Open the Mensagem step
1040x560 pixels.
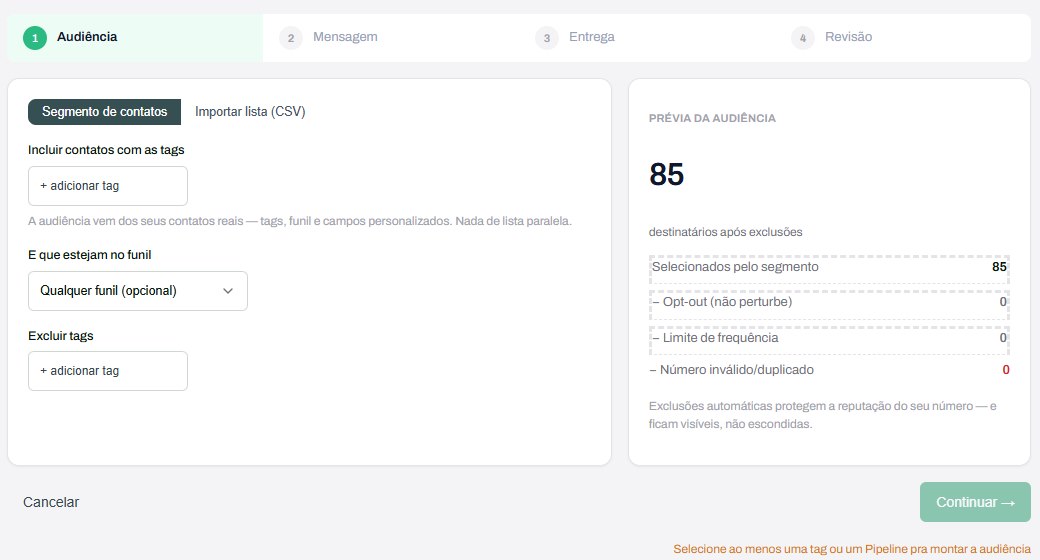(391, 38)
